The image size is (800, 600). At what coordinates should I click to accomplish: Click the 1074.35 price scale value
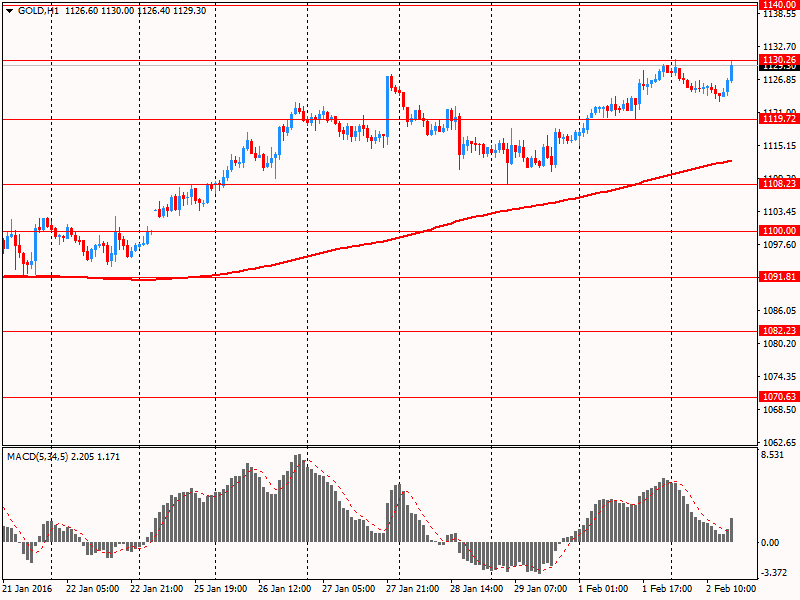(x=779, y=377)
